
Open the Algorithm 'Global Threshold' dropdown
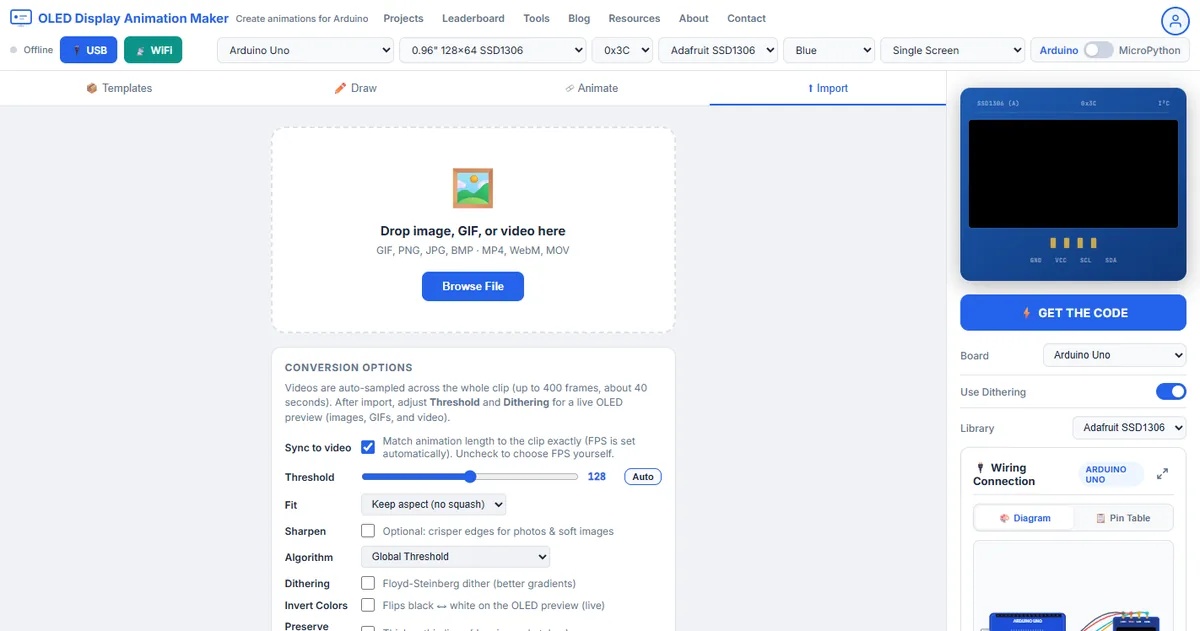click(455, 556)
